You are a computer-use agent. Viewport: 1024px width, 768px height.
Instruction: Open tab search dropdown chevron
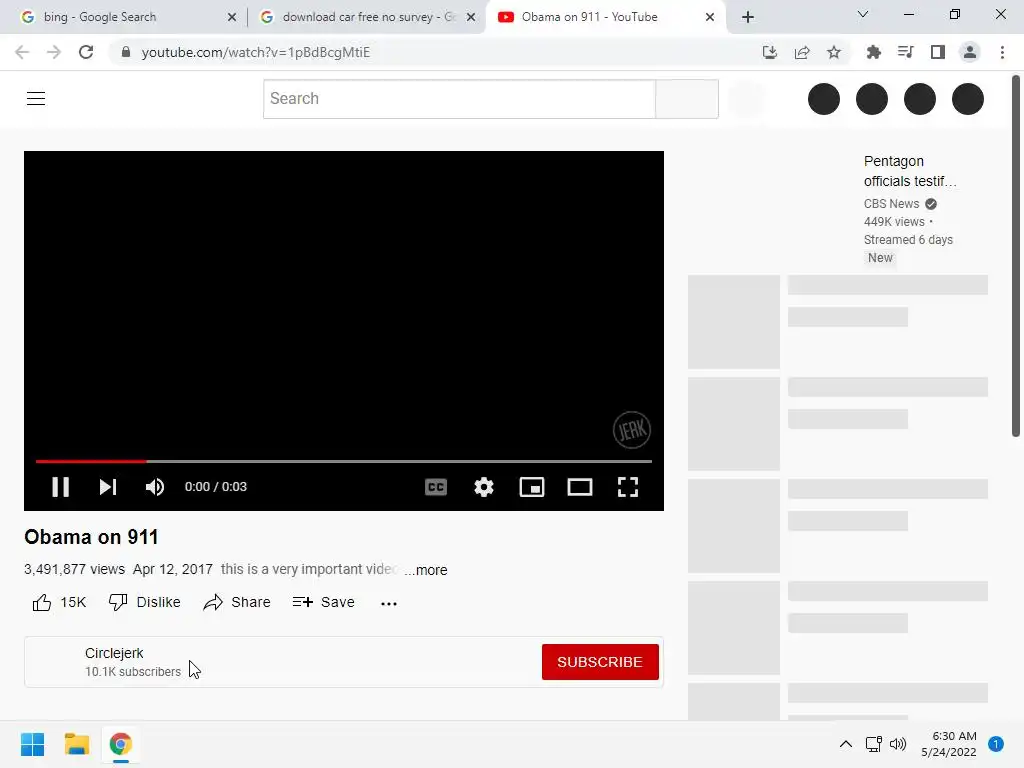[x=863, y=14]
